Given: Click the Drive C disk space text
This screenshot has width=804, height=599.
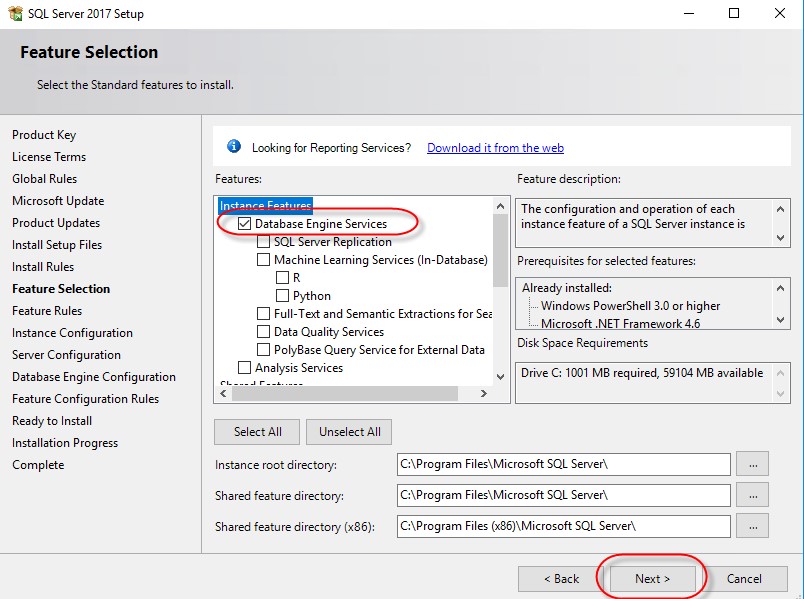Looking at the screenshot, I should (x=642, y=373).
